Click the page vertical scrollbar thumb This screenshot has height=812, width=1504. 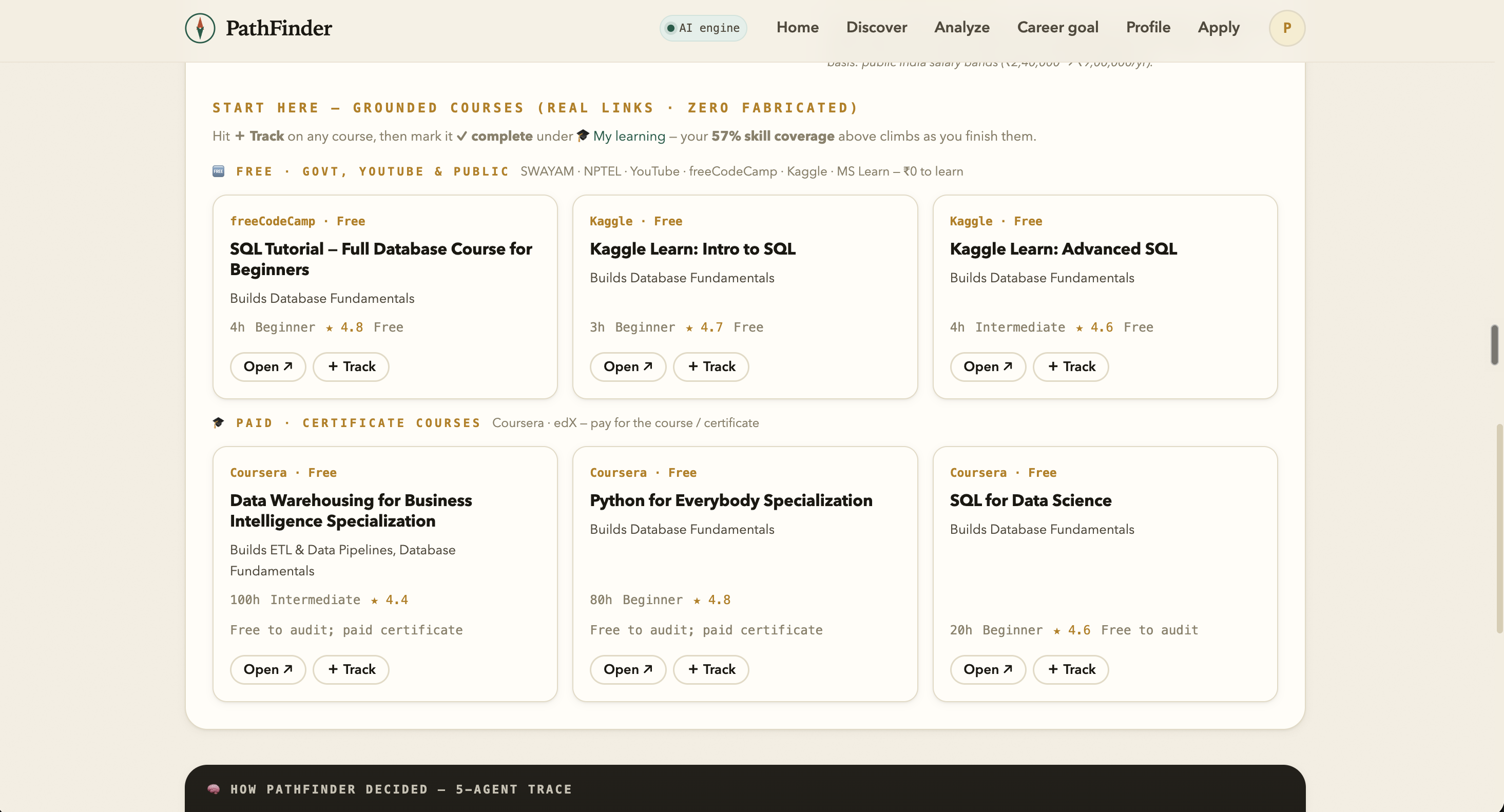[x=1494, y=345]
